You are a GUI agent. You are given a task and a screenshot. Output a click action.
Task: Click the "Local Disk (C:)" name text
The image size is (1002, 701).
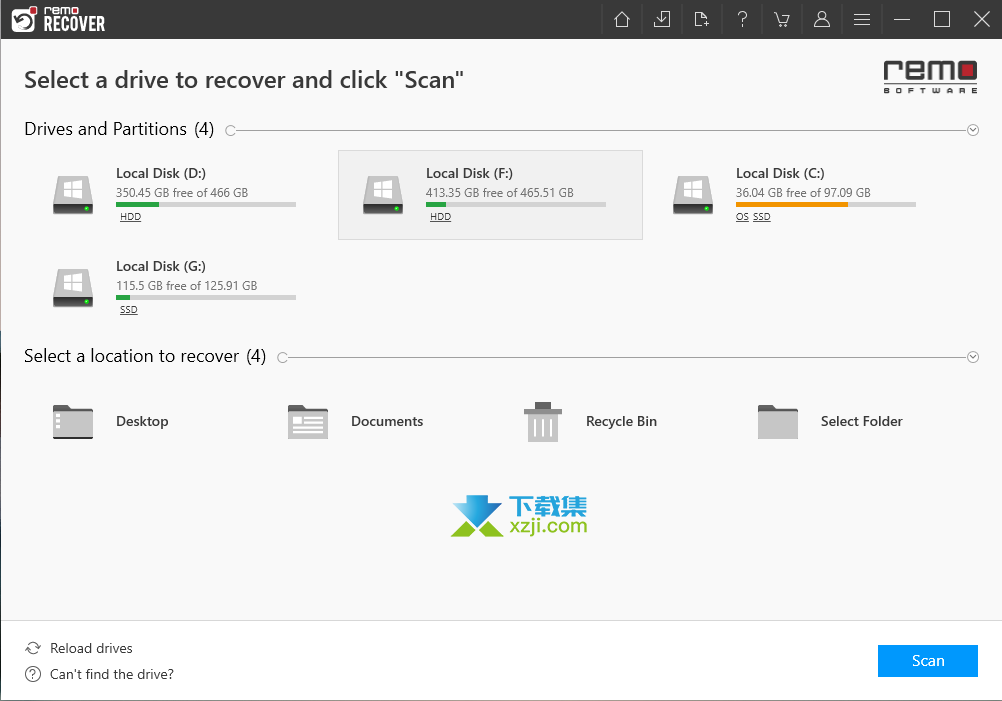(780, 173)
